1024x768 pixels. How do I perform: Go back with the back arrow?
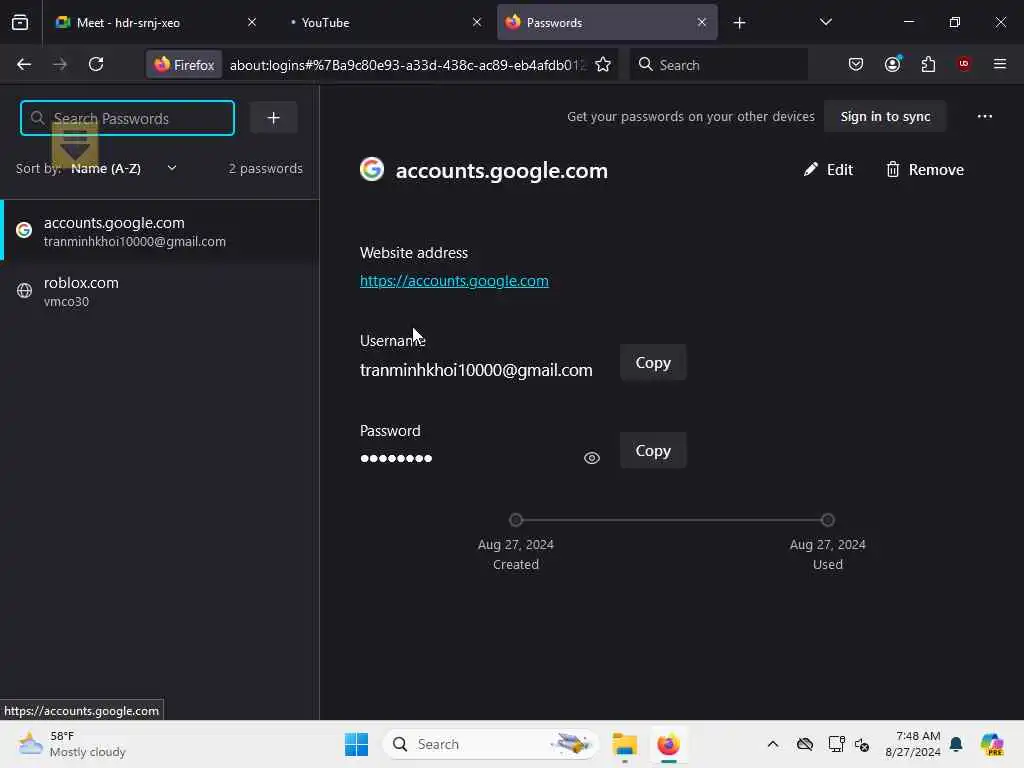(24, 64)
